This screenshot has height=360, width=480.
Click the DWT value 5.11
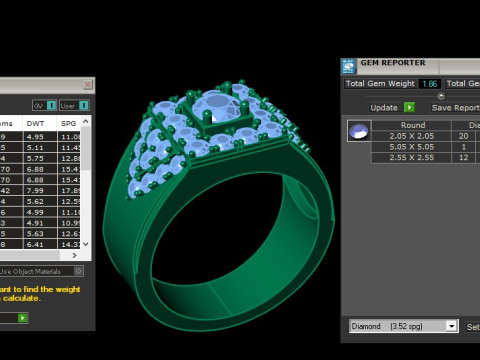tap(35, 147)
